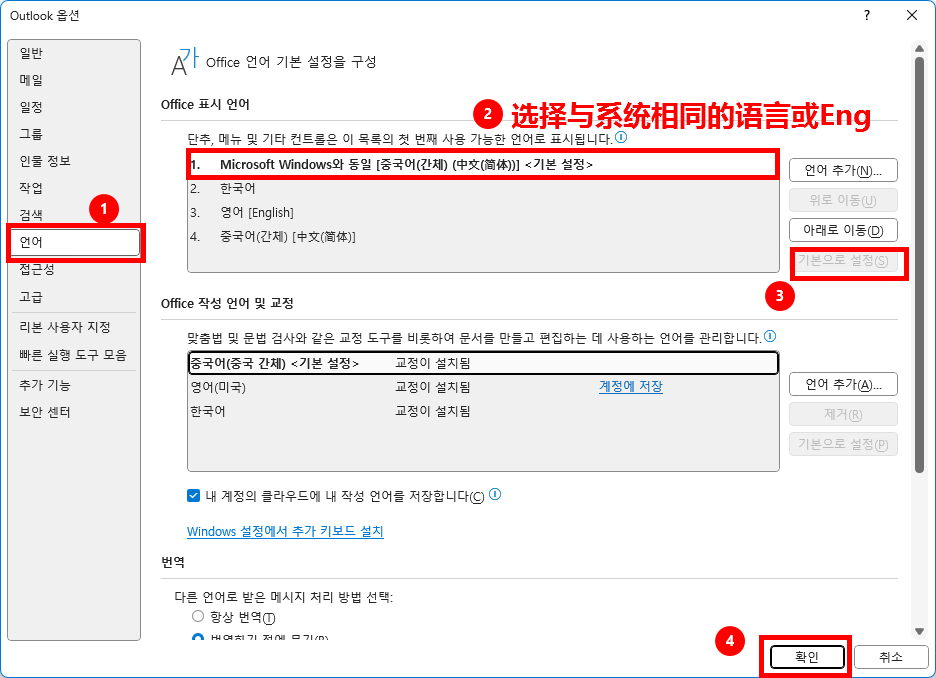Click the 계정에 저장 link
936x678 pixels.
coord(630,387)
